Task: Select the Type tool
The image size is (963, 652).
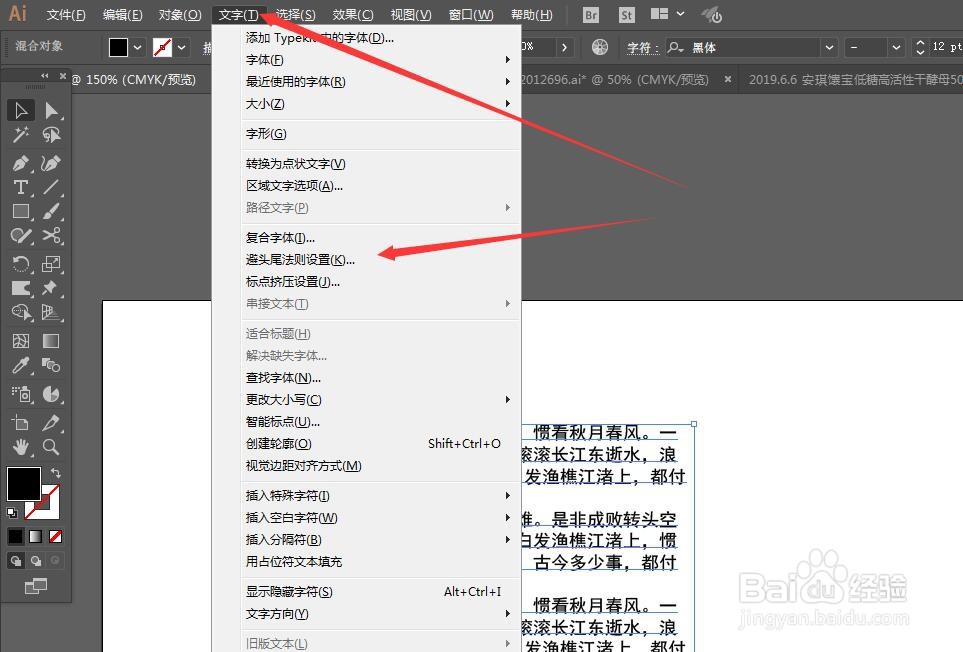Action: point(21,187)
